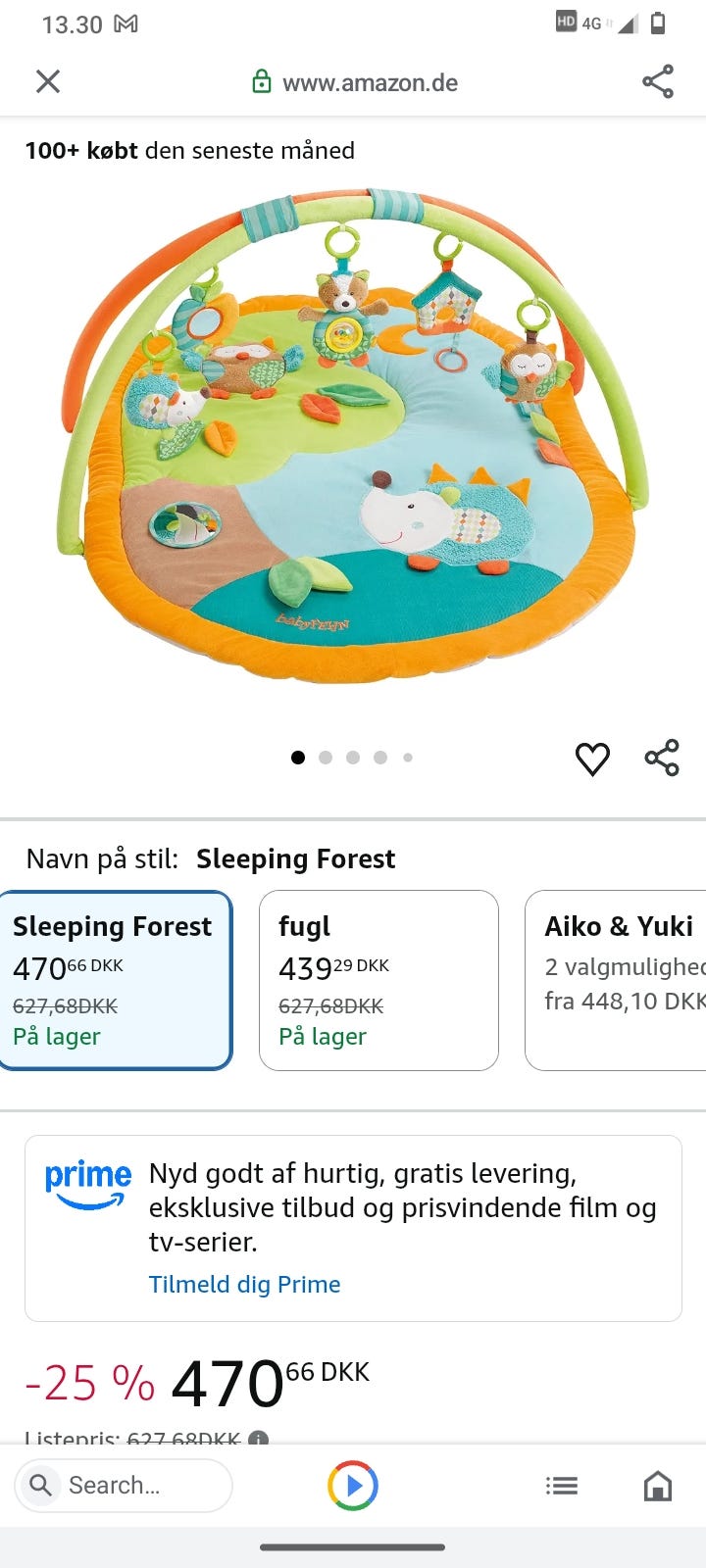Go to home via house icon
This screenshot has width=706, height=1568.
pyautogui.click(x=657, y=1486)
